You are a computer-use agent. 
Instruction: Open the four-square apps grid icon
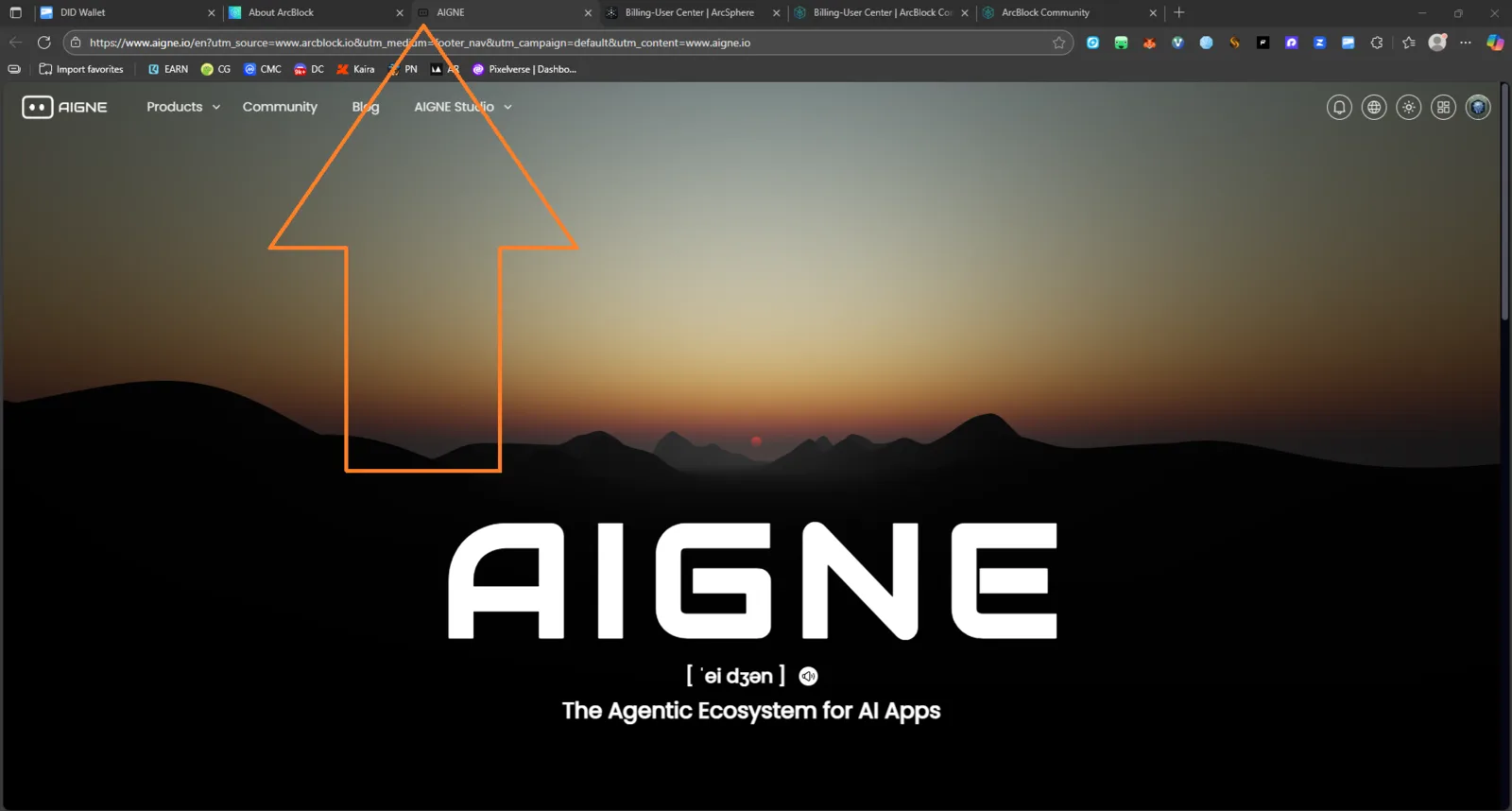1443,108
